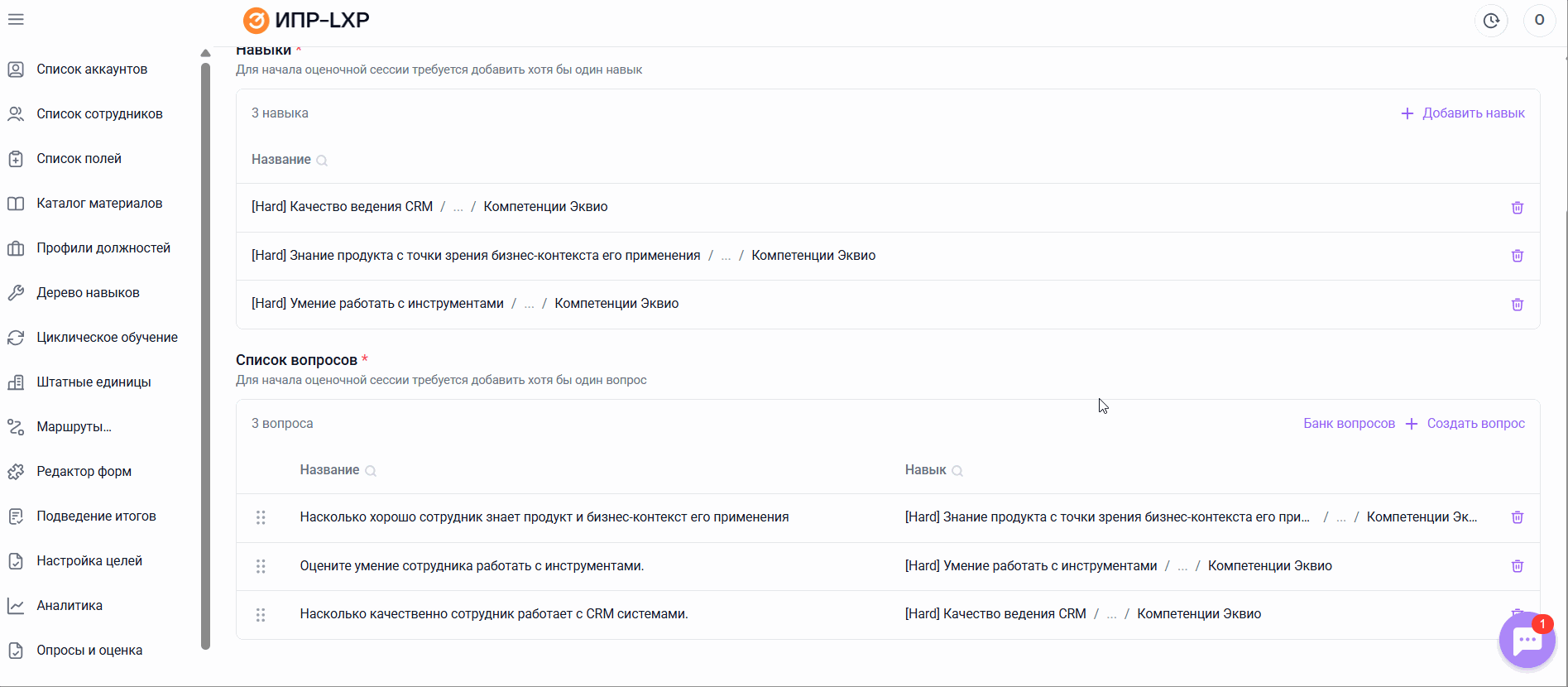This screenshot has height=687, width=1568.
Task: Open 'Дерево навыков' in sidebar
Action: pos(88,293)
